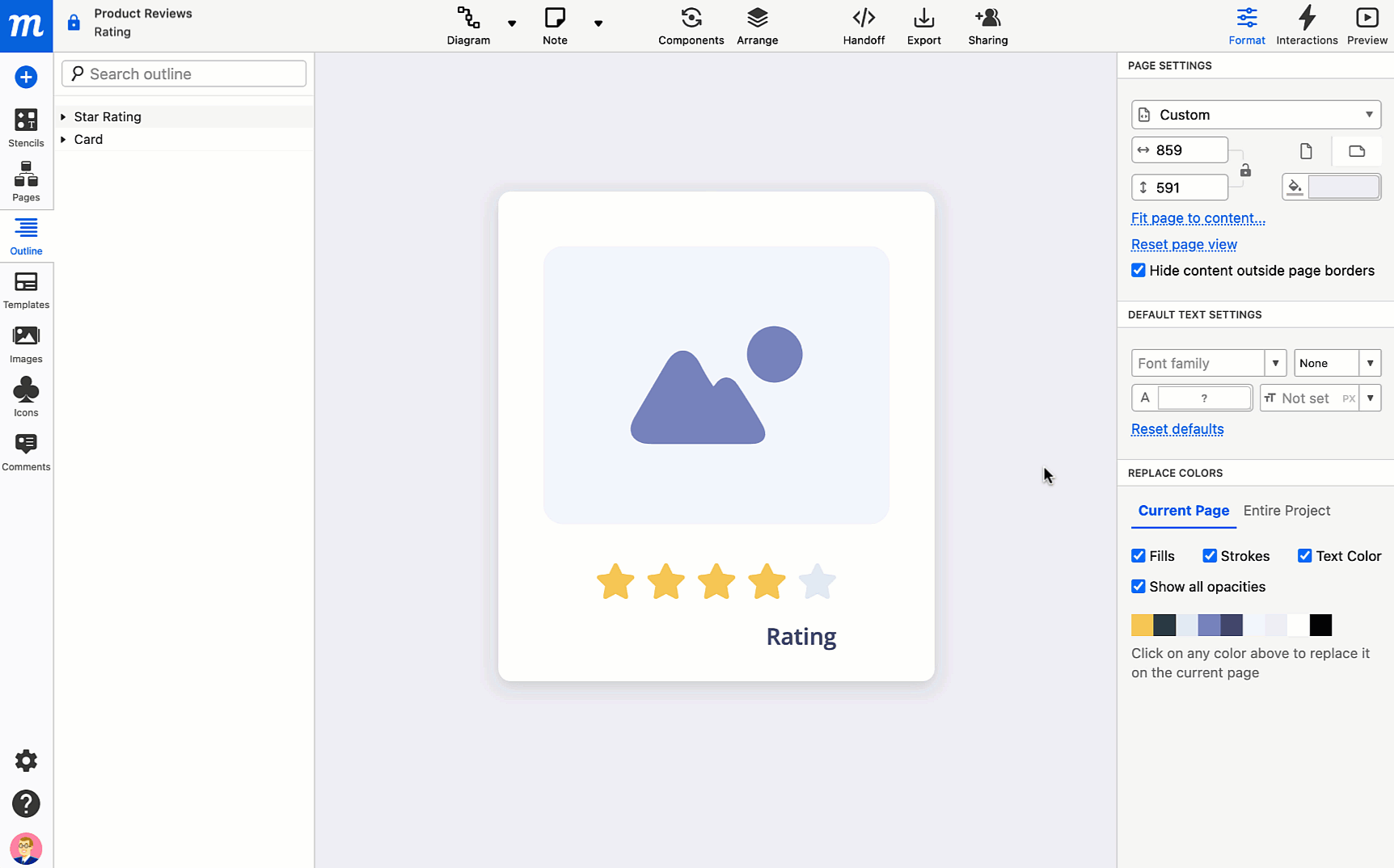Disable Show all opacities

click(x=1138, y=587)
